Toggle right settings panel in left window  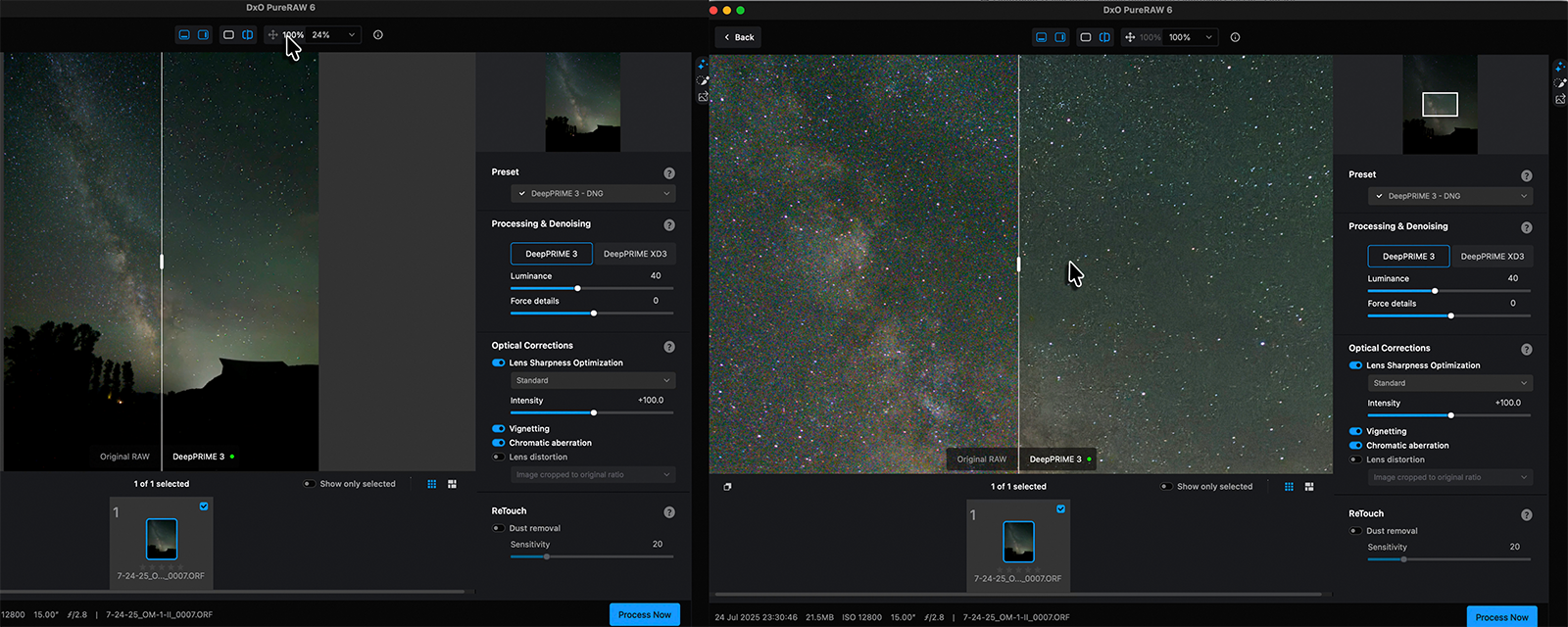tap(203, 34)
